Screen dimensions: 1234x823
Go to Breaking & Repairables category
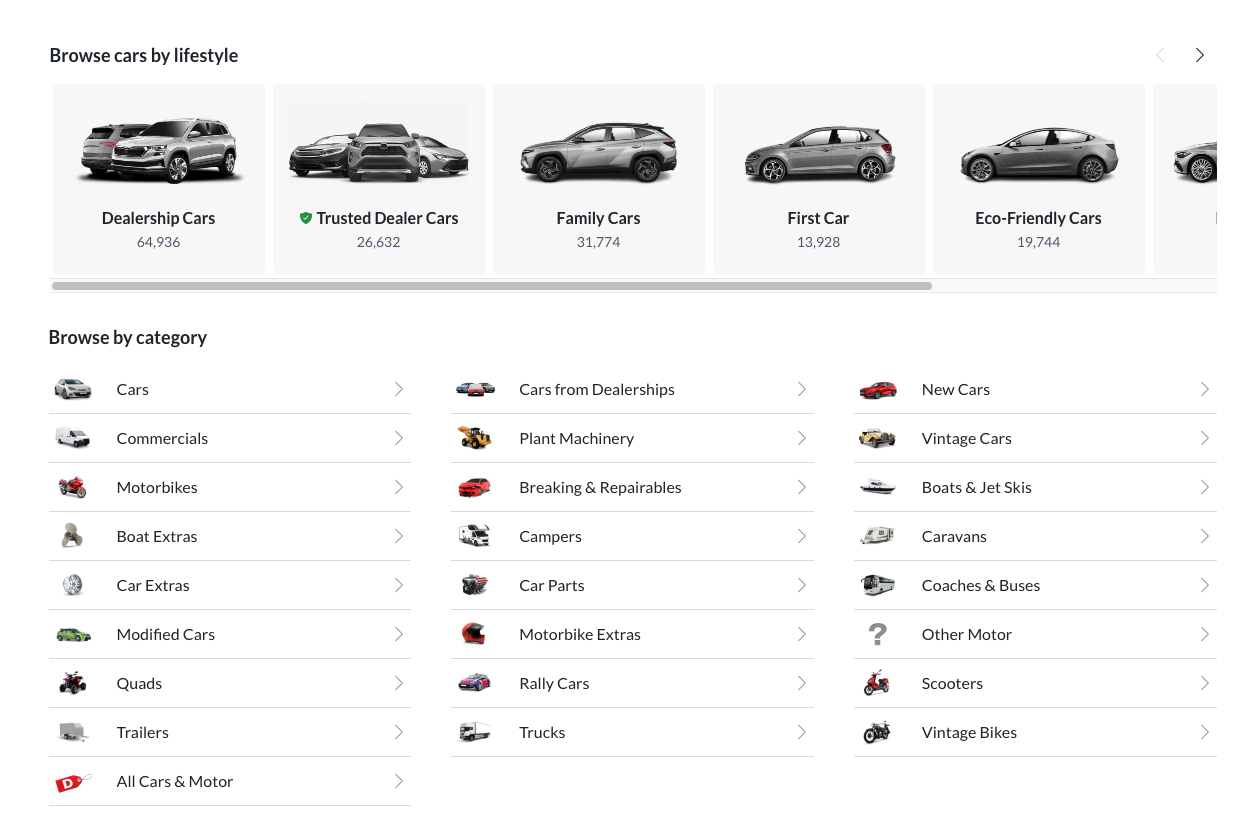600,487
